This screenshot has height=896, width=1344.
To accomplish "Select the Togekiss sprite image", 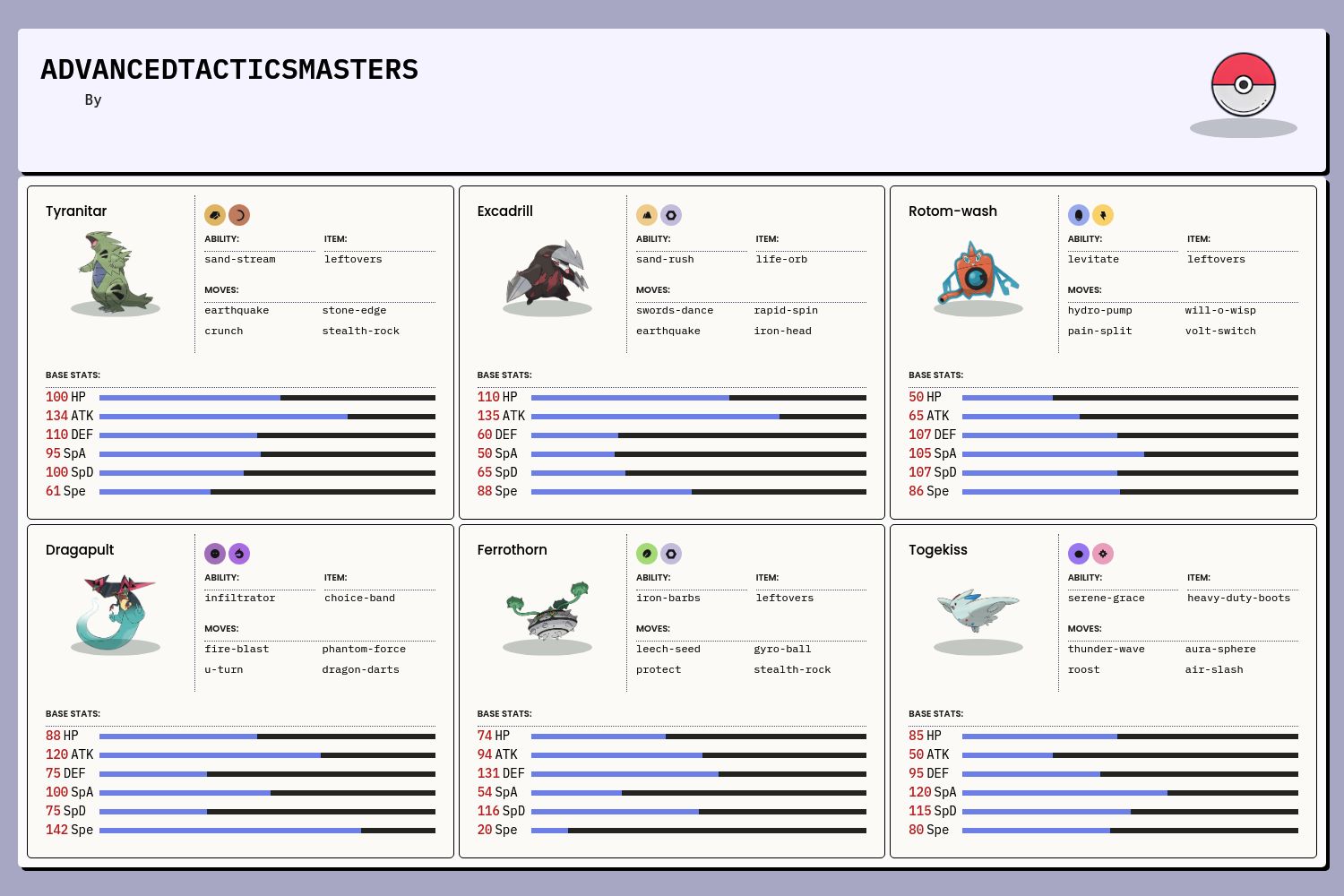I will point(978,610).
